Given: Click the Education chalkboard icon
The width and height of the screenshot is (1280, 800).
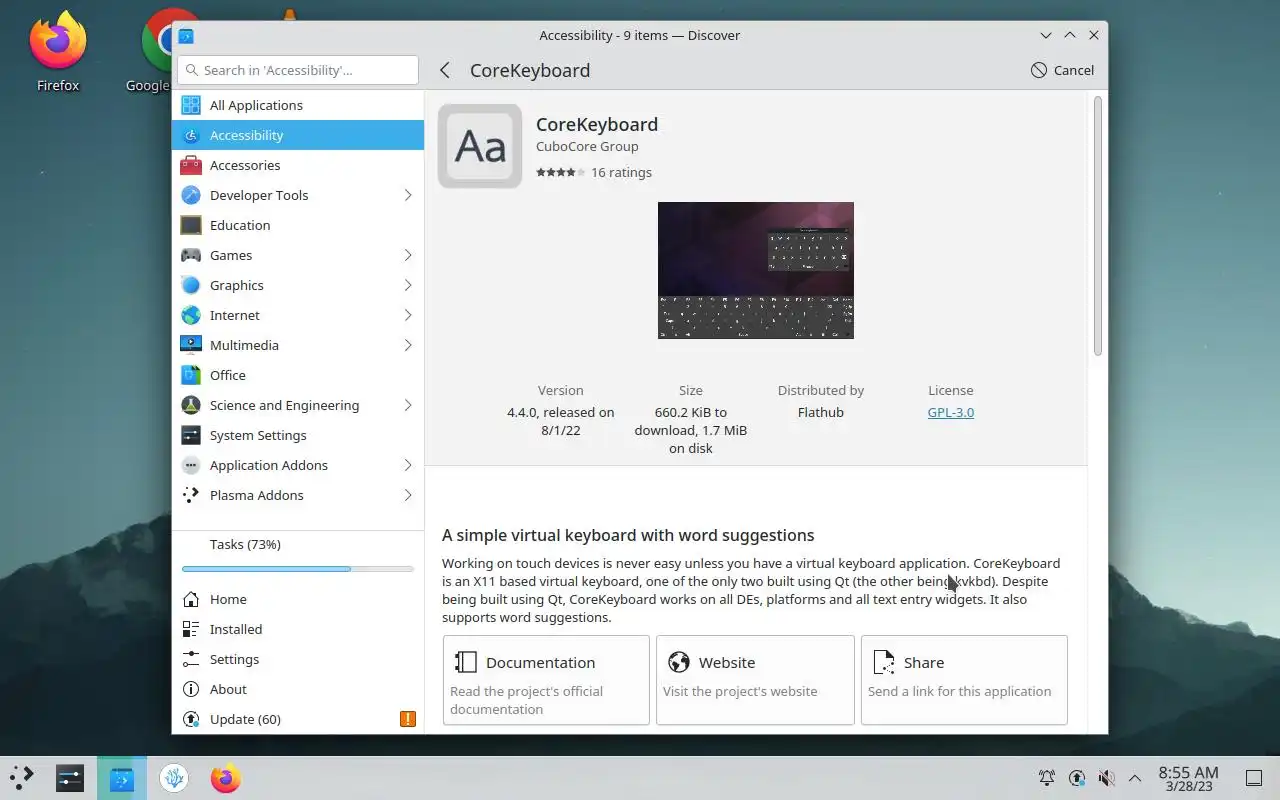Looking at the screenshot, I should pyautogui.click(x=190, y=225).
